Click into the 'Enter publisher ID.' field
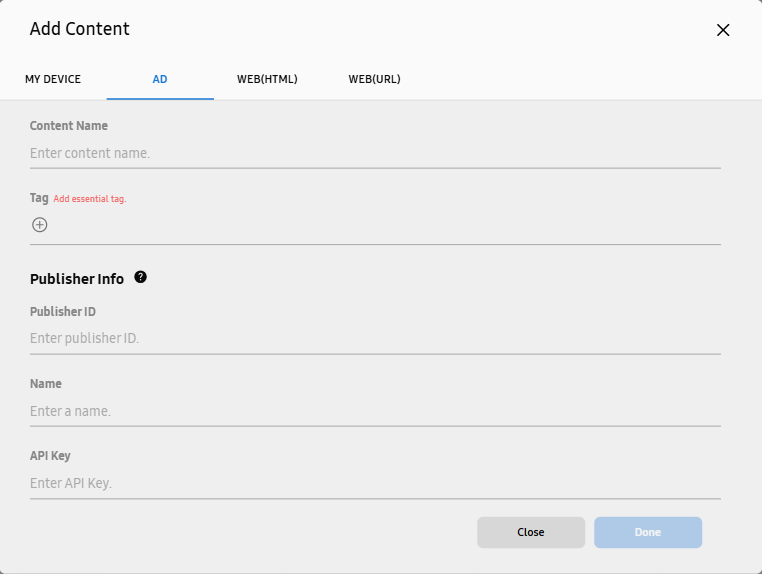 375,338
